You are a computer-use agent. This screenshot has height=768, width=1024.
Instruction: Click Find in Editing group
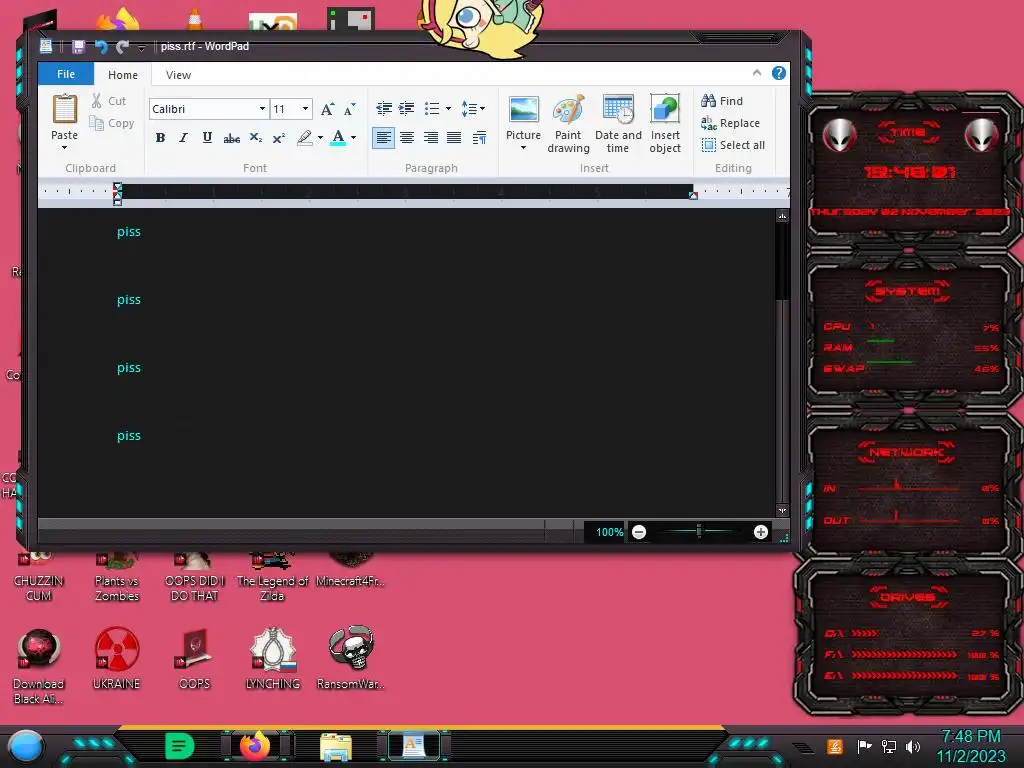click(722, 101)
